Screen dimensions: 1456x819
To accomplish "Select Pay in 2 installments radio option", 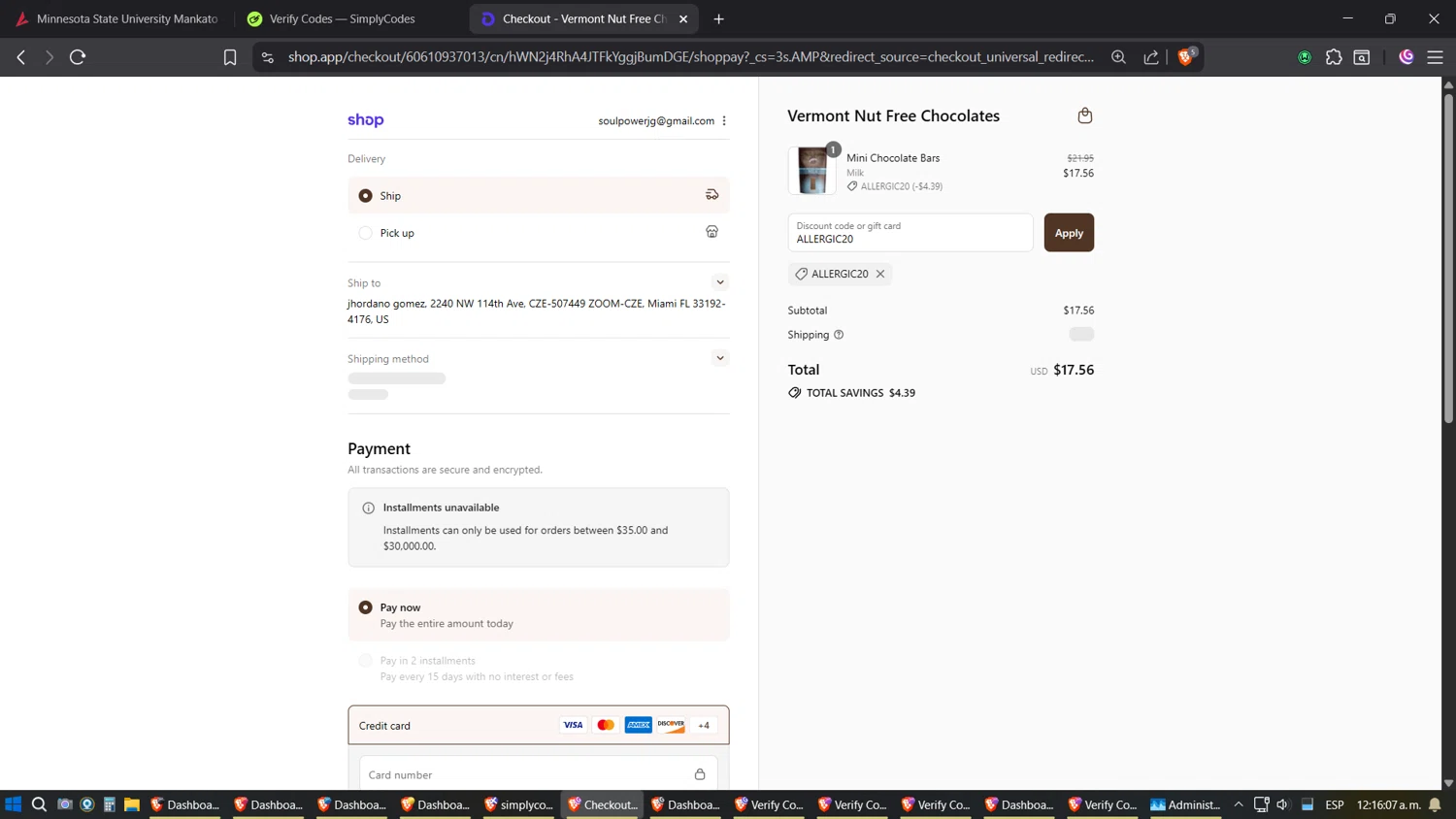I will [365, 661].
